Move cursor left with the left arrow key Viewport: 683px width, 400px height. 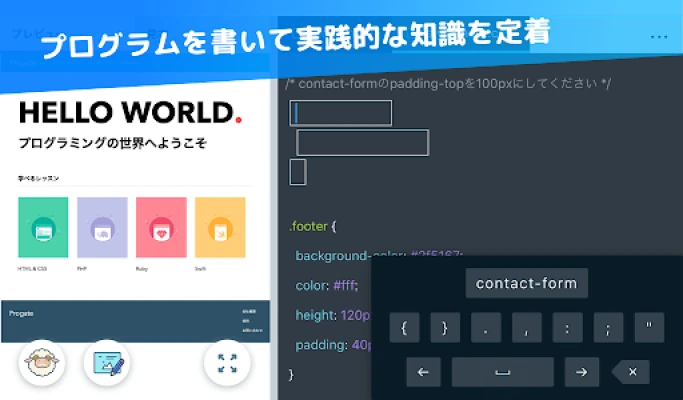tap(423, 372)
